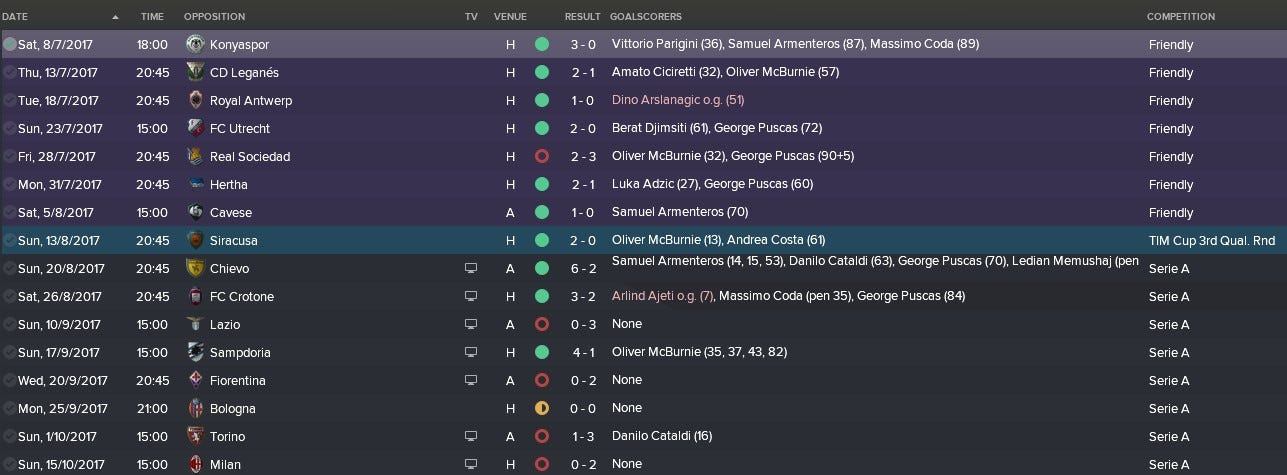Sort by the Competition column header
The height and width of the screenshot is (475, 1287).
1180,17
